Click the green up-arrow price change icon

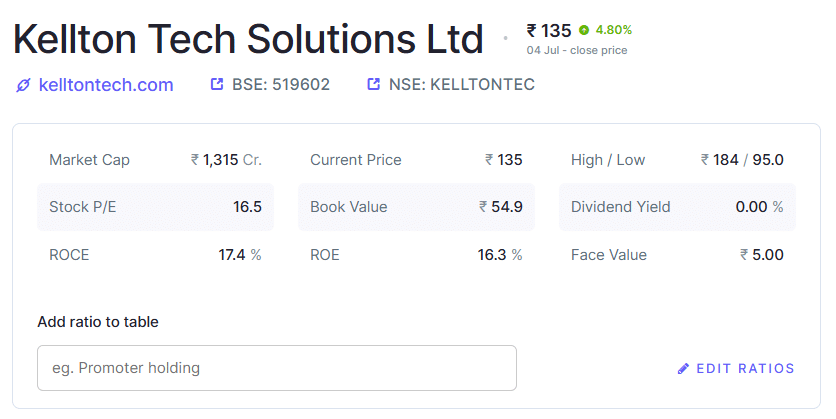584,30
